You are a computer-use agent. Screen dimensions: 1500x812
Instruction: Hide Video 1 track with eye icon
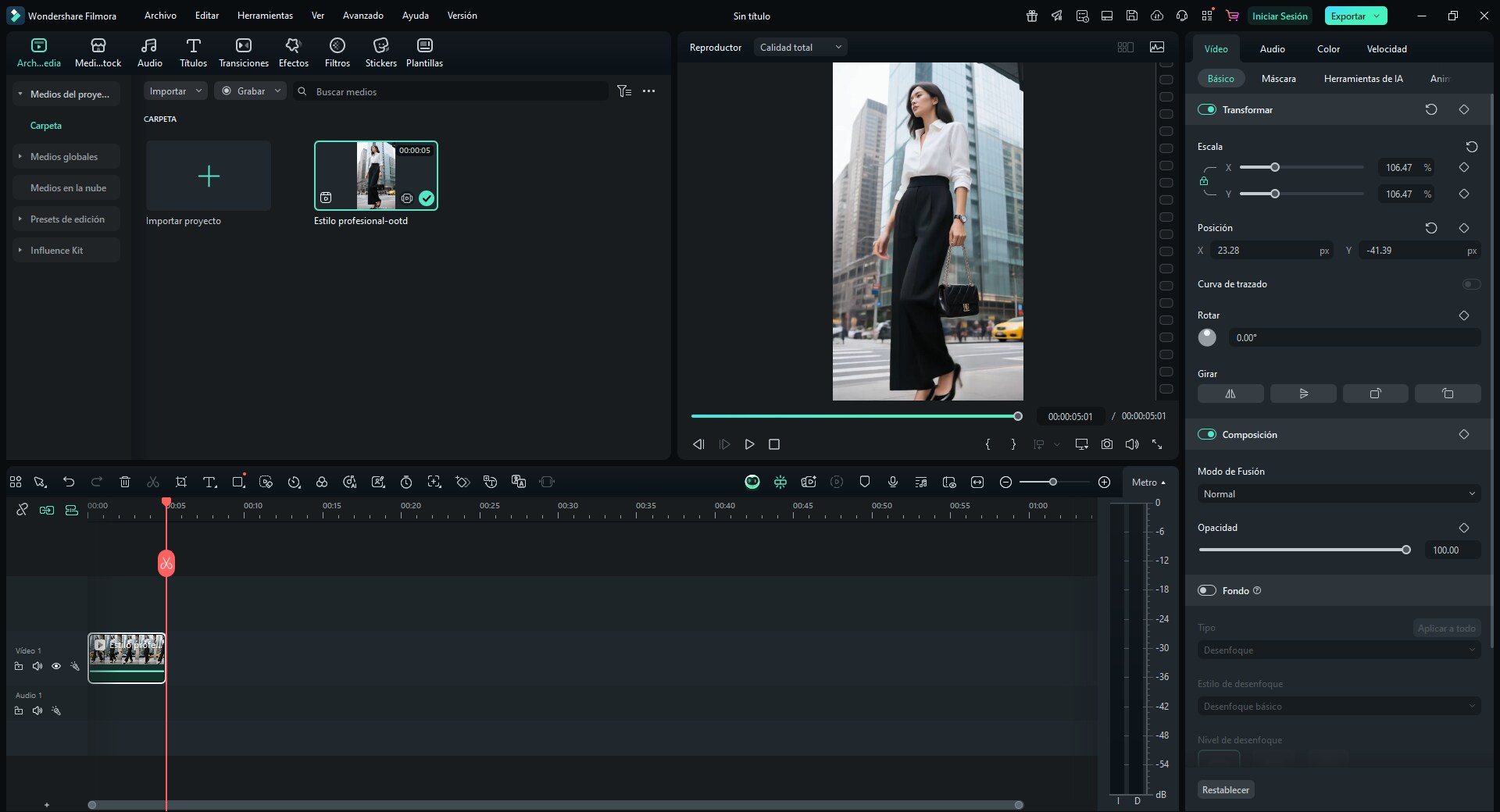56,667
